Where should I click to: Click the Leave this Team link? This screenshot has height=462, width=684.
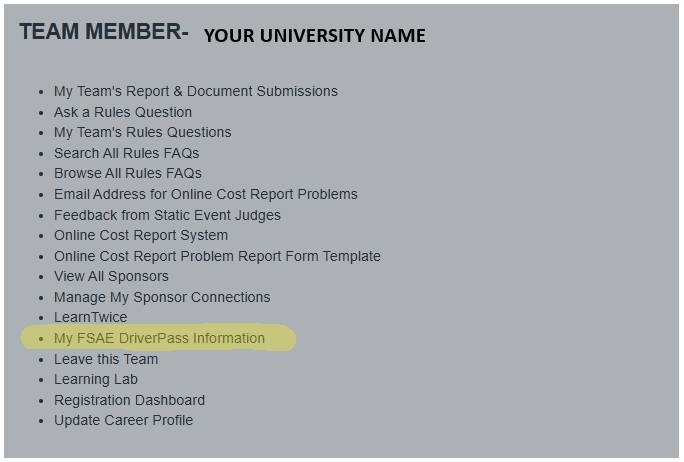click(x=105, y=359)
